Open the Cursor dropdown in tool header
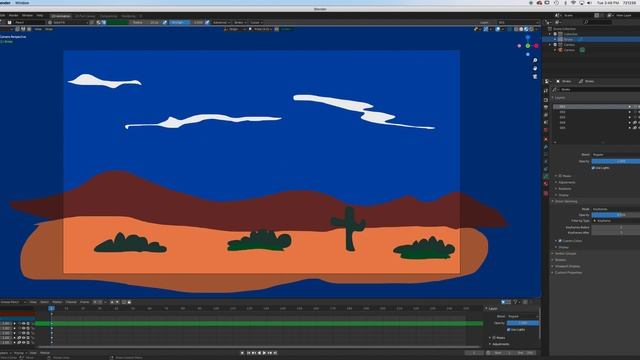This screenshot has height=360, width=640. 256,22
